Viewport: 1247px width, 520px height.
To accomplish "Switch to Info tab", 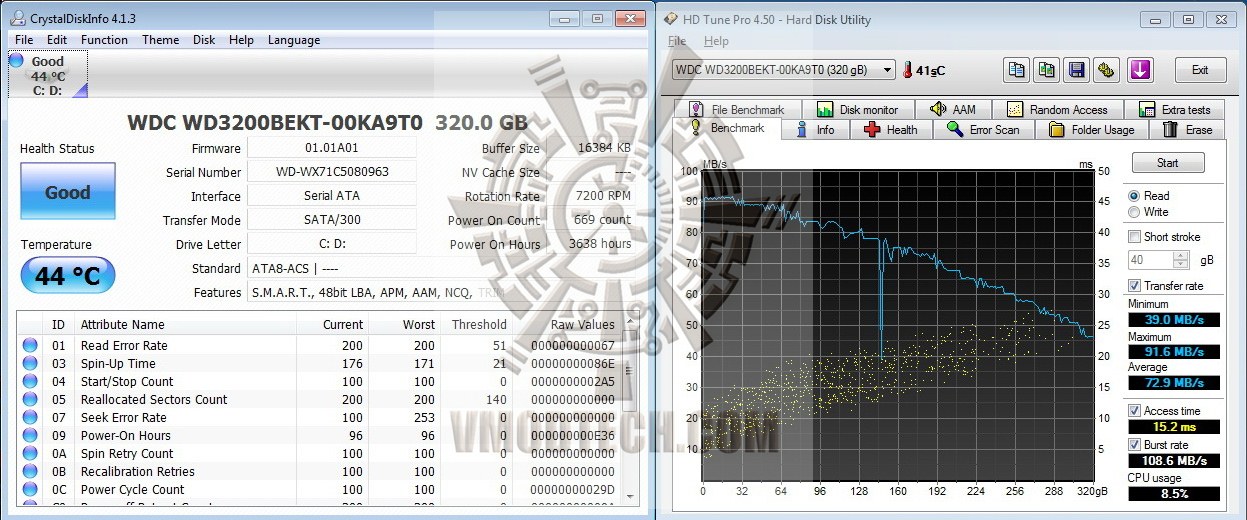I will point(815,129).
